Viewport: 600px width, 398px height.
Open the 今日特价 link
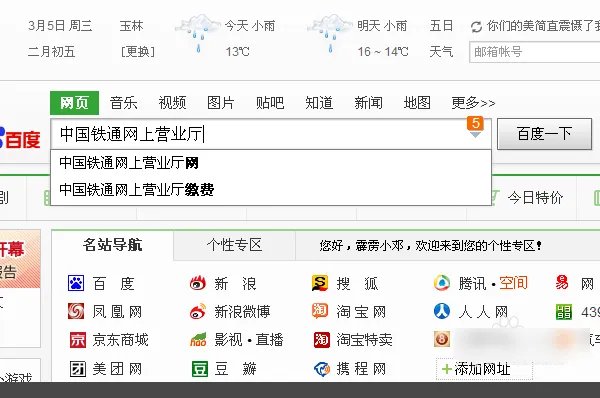[535, 197]
